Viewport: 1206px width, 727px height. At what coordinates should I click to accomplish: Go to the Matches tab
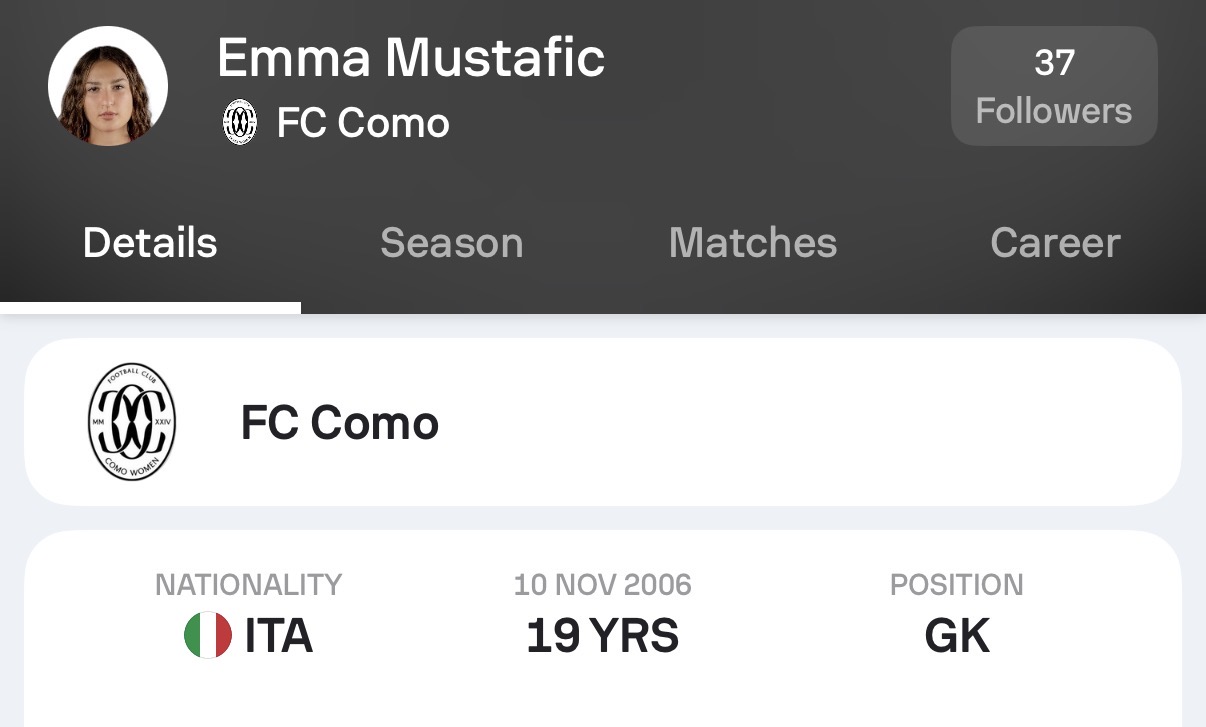(x=752, y=243)
